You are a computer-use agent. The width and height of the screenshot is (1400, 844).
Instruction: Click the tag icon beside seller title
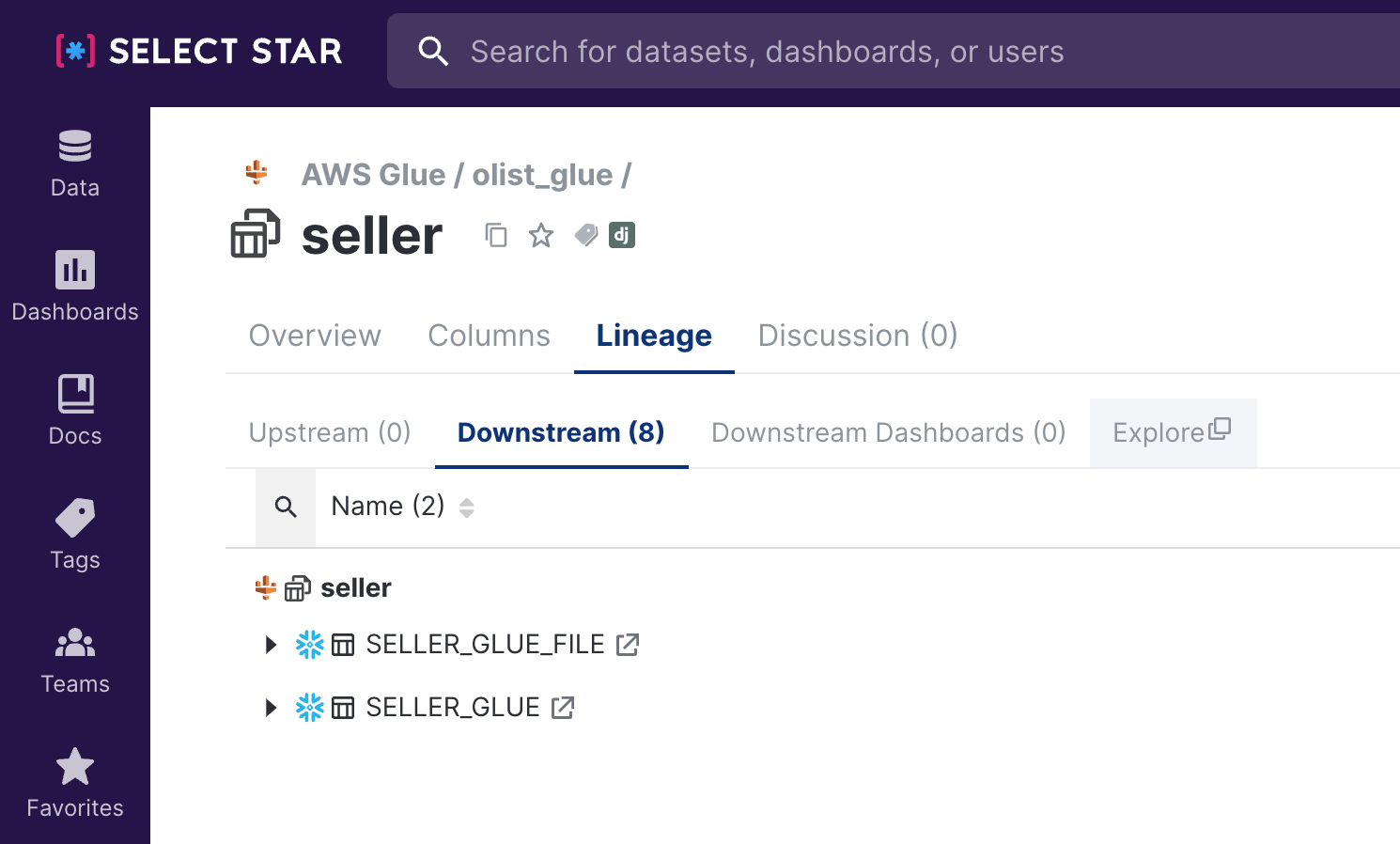pyautogui.click(x=586, y=235)
